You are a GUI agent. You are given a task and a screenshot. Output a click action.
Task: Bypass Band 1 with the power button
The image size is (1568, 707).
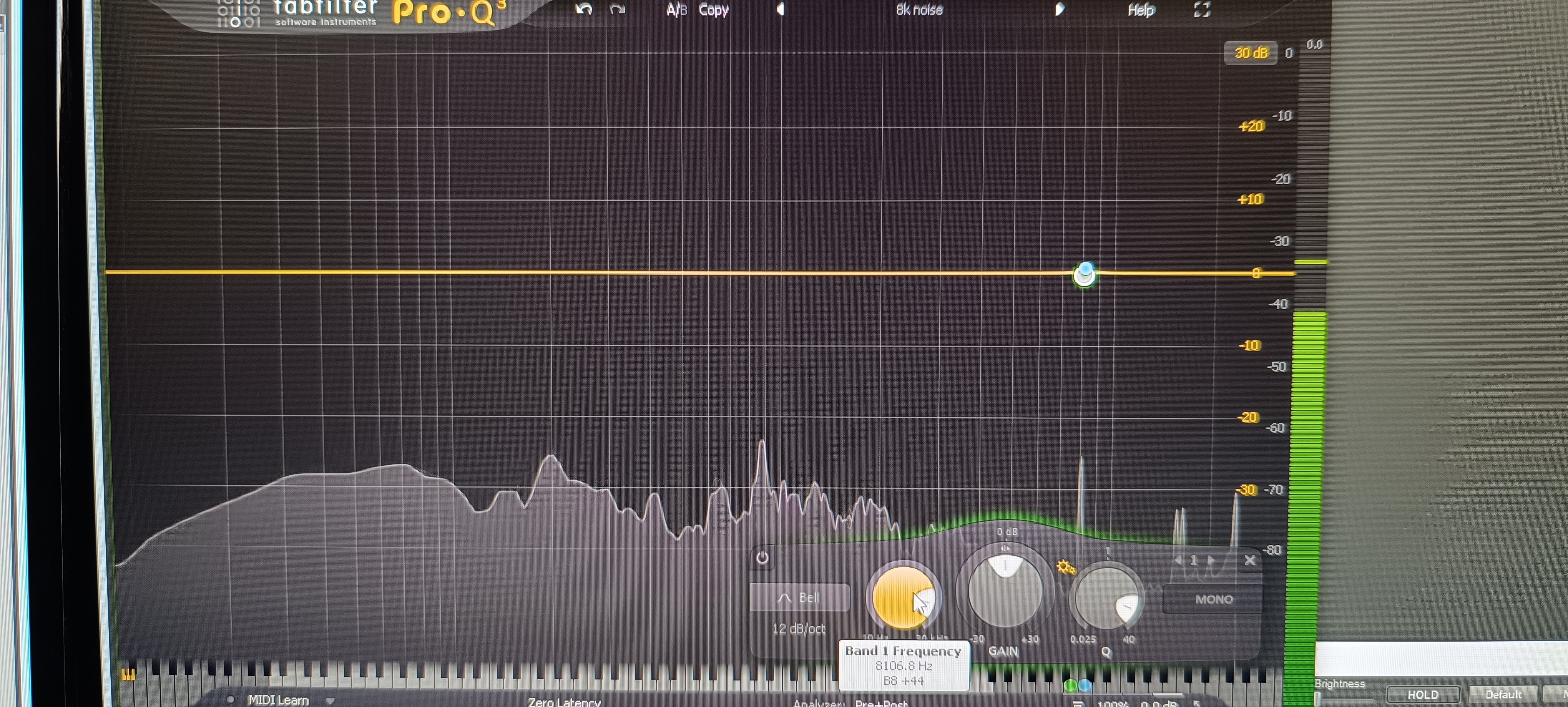[x=762, y=557]
